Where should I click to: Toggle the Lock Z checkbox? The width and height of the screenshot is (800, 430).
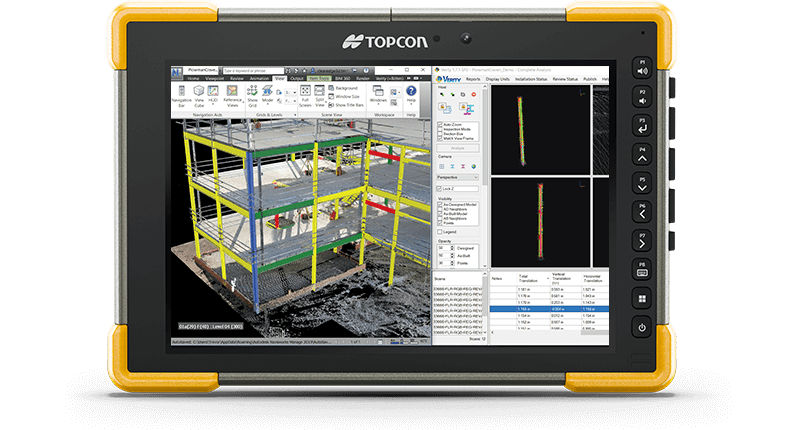point(440,189)
